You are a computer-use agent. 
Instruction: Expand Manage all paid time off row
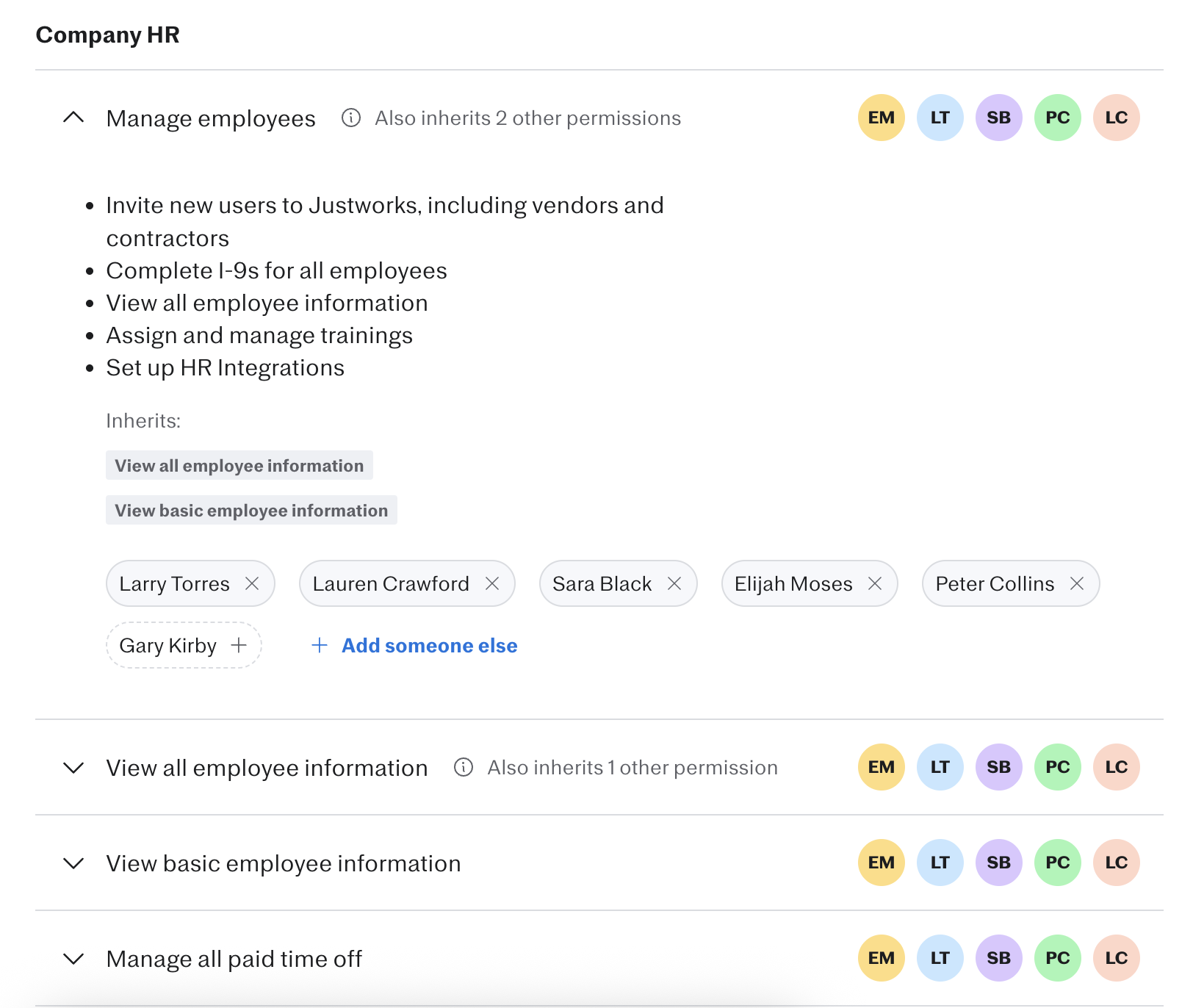click(x=73, y=959)
